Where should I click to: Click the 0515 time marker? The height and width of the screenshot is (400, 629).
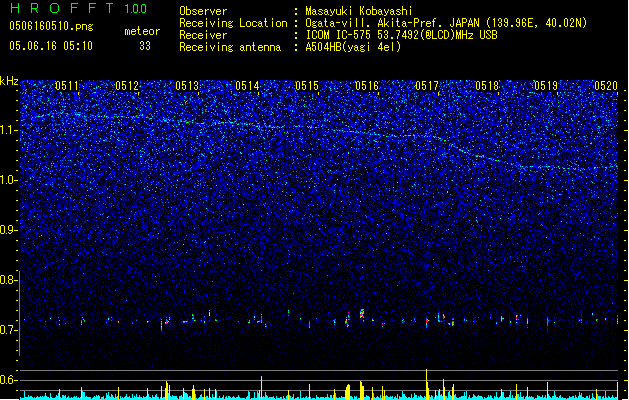[x=307, y=86]
